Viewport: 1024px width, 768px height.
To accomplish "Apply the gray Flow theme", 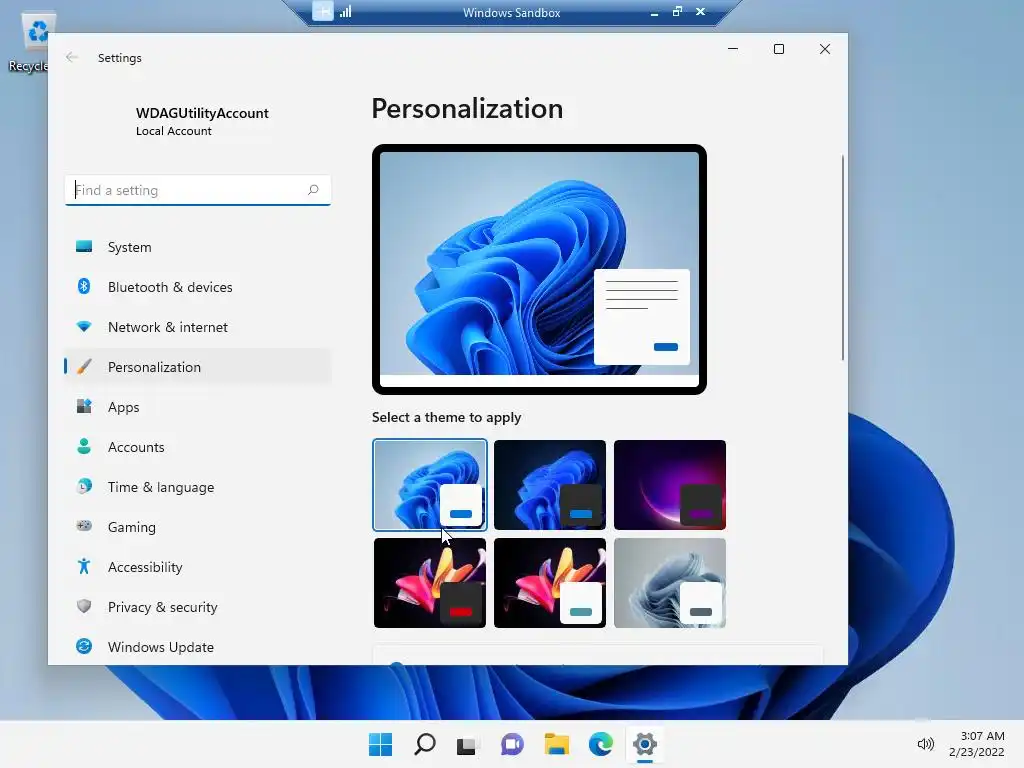I will 670,583.
